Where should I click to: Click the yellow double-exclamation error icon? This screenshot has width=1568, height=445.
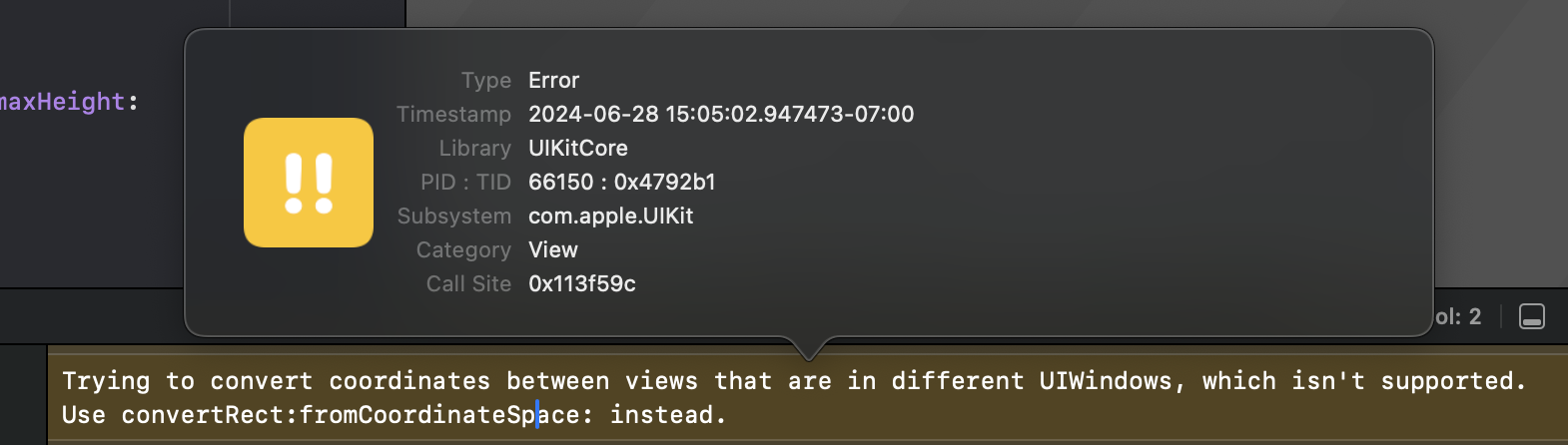tap(309, 183)
